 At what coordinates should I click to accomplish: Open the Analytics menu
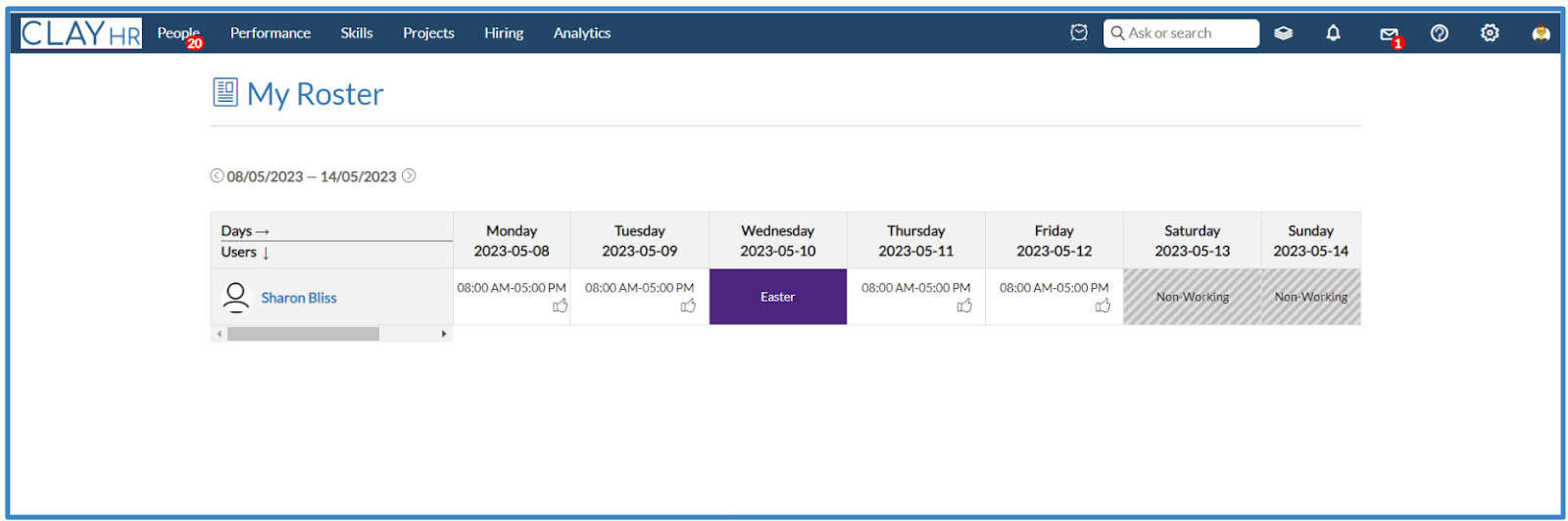[x=581, y=33]
